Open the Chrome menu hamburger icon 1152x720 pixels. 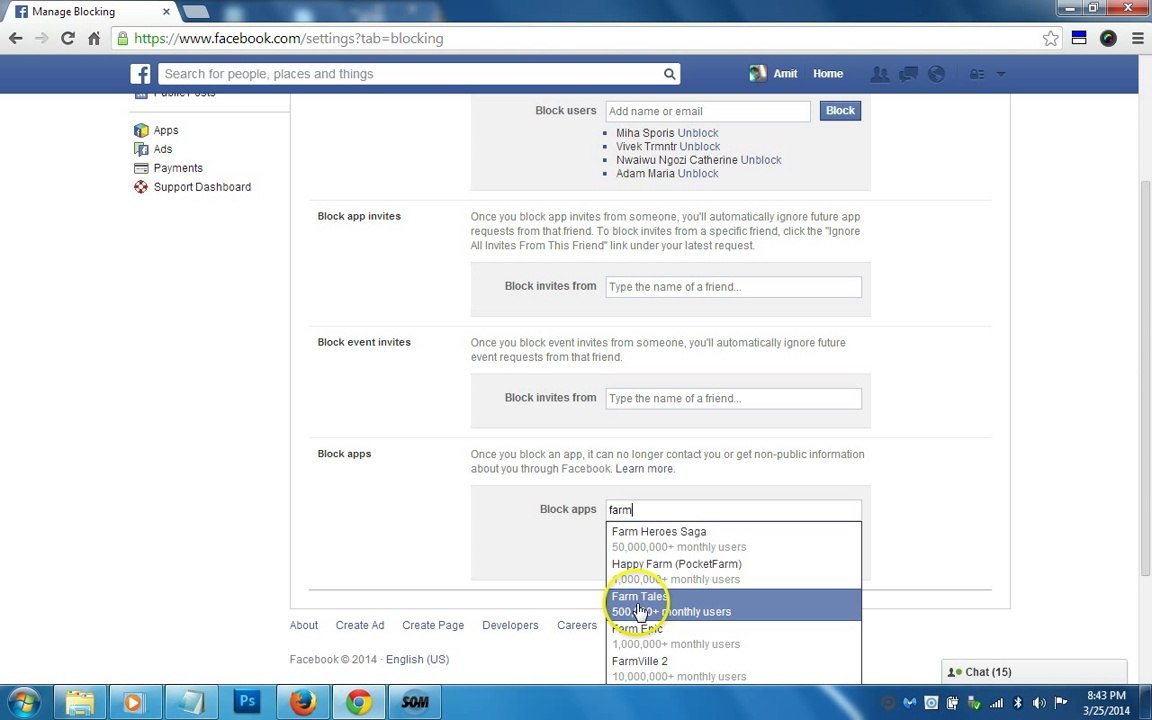[1137, 38]
